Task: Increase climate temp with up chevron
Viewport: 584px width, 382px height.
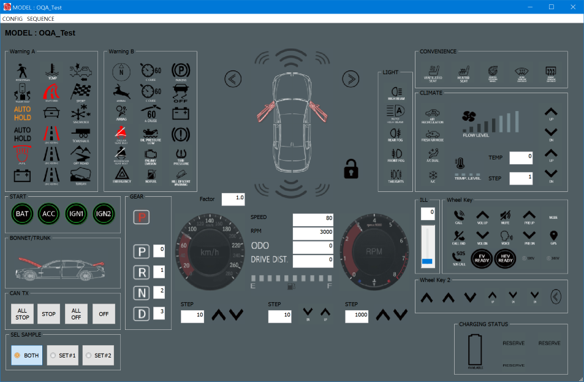Action: (551, 153)
